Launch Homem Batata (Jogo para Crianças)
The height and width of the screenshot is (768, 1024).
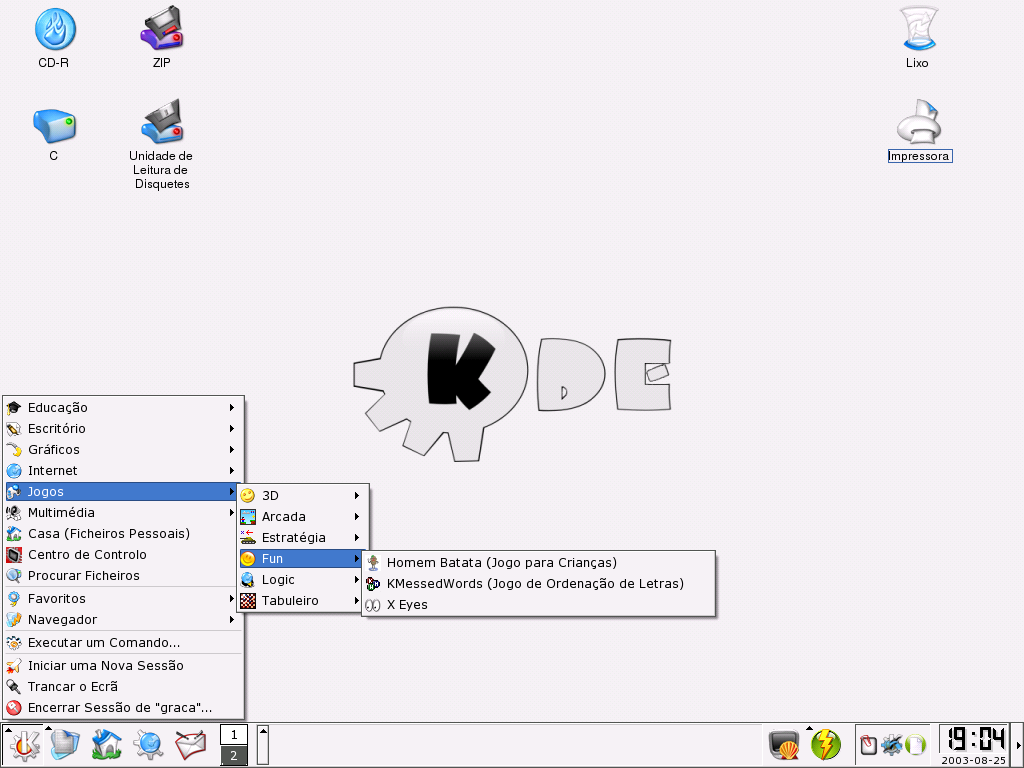(538, 562)
